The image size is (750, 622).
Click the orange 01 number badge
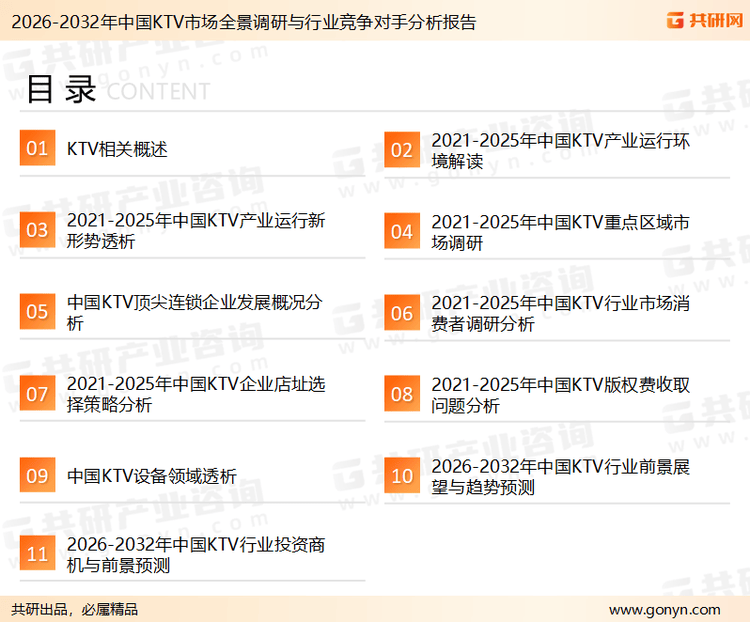pyautogui.click(x=37, y=149)
